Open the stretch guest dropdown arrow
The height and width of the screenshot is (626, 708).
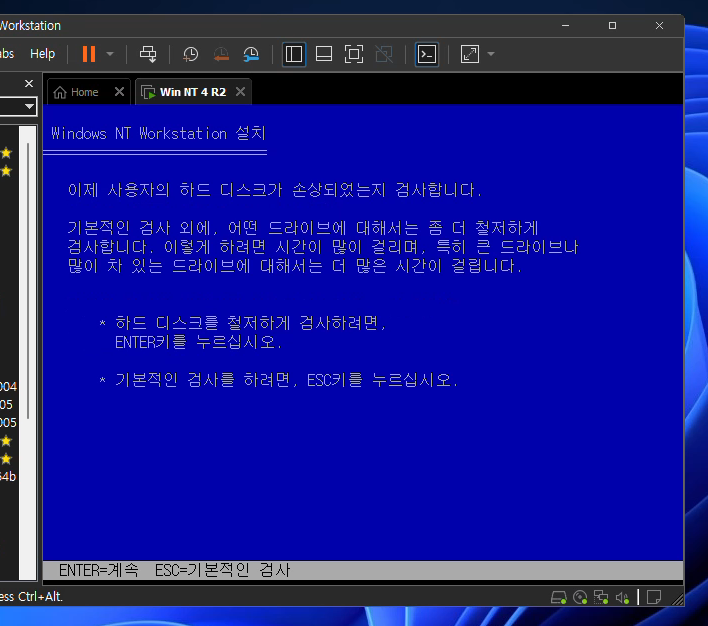pyautogui.click(x=491, y=54)
